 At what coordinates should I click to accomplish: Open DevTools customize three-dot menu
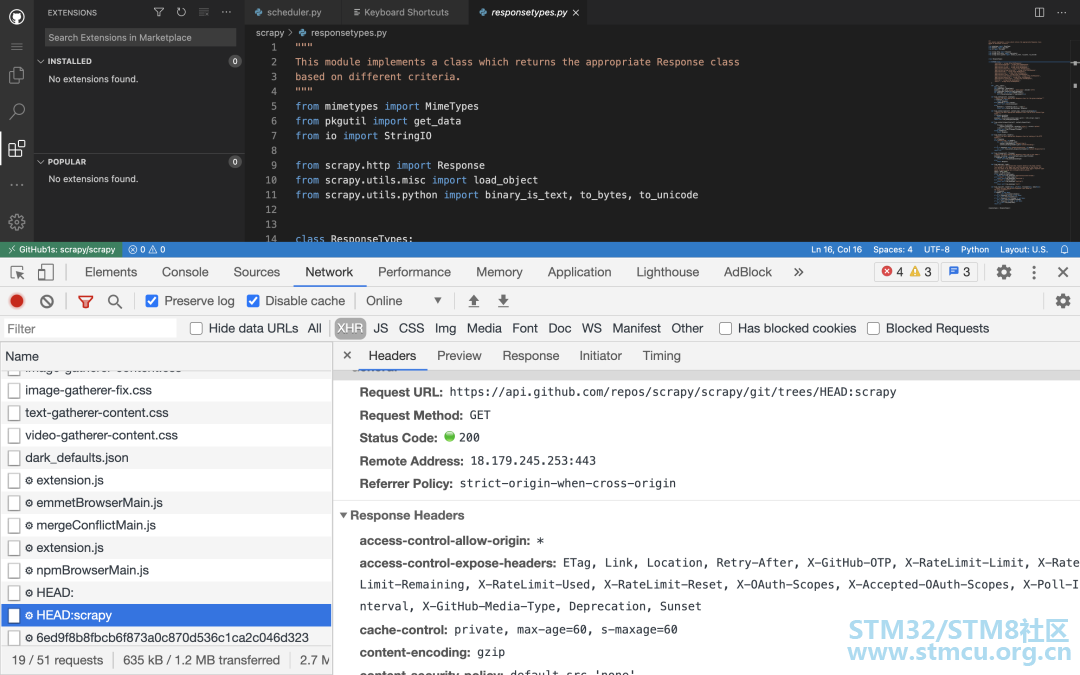(1034, 272)
